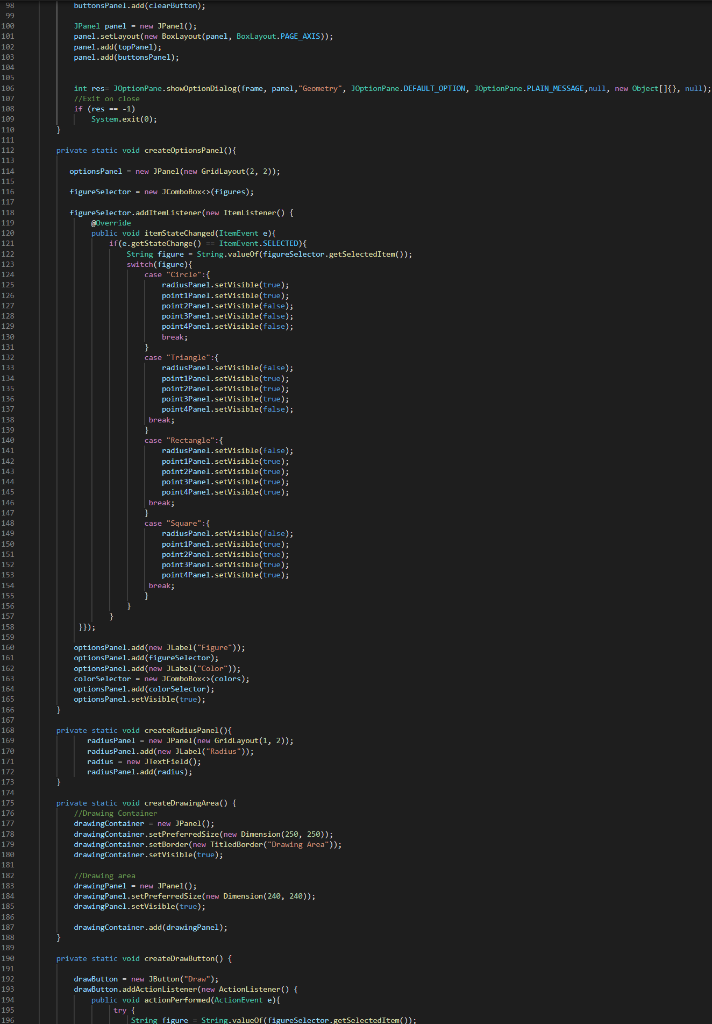
Task: Click drawingContainer.setVisible(true) line
Action: (x=148, y=855)
